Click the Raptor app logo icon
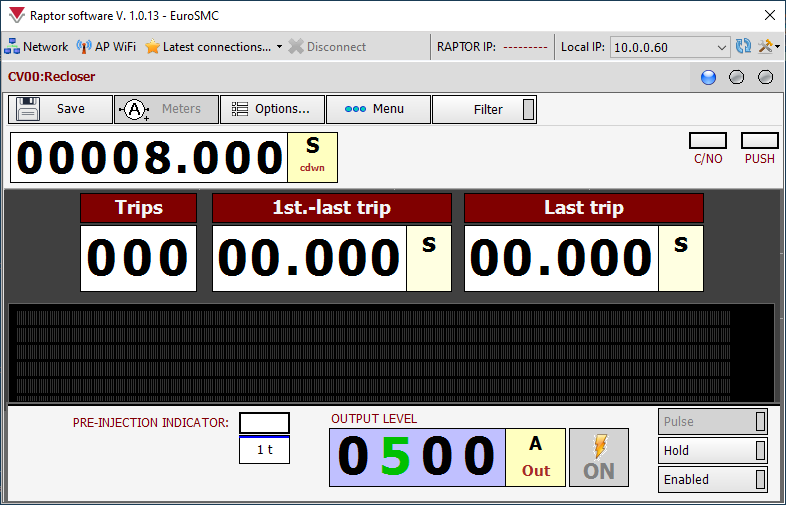 17,16
